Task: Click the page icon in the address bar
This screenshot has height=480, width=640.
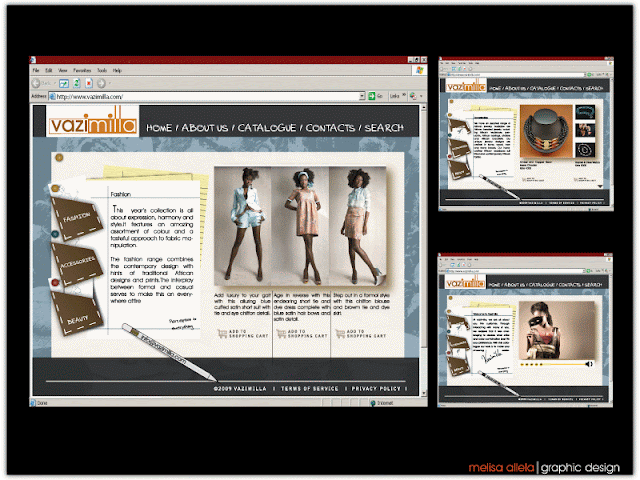Action: tap(52, 97)
